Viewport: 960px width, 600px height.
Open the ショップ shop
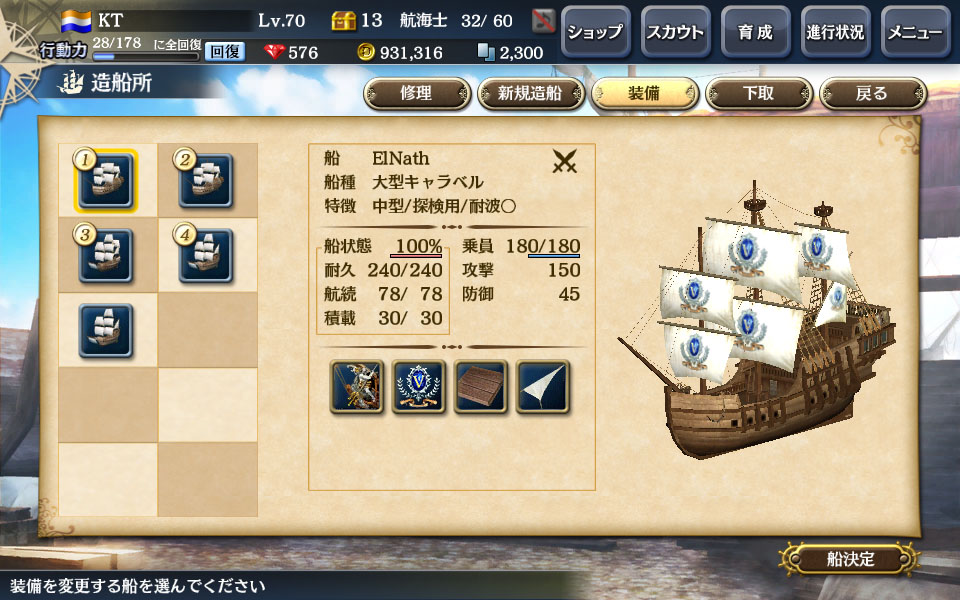coord(595,32)
